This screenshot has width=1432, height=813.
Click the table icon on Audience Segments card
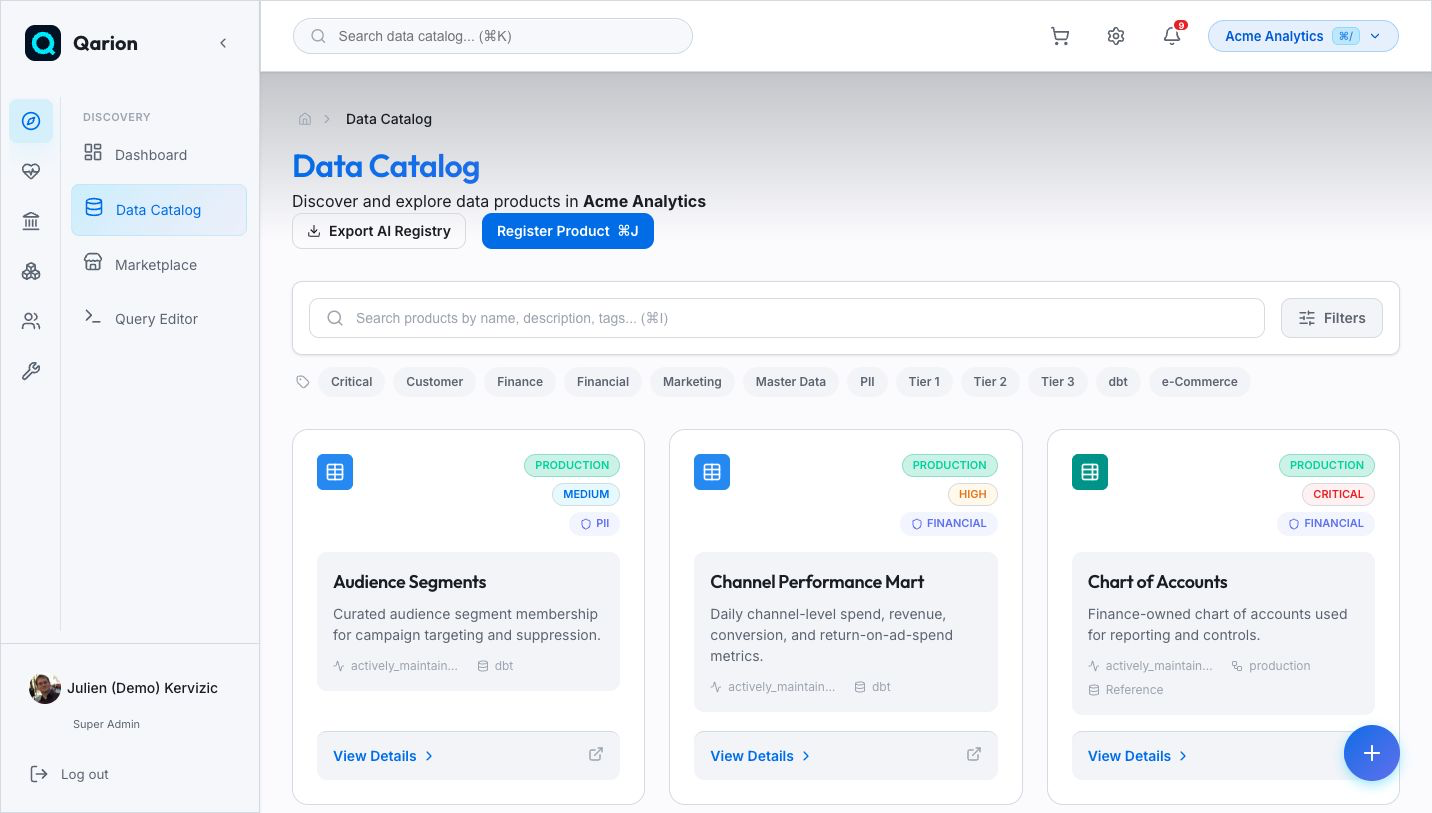335,472
